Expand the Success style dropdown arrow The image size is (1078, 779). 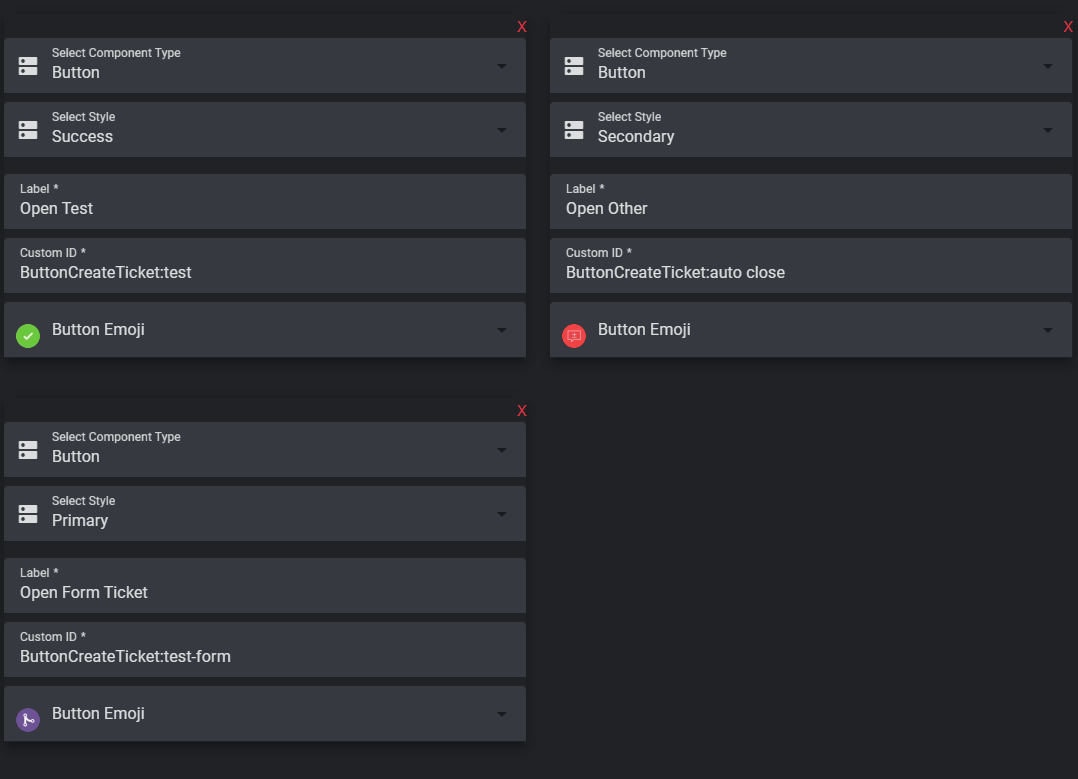pyautogui.click(x=502, y=130)
